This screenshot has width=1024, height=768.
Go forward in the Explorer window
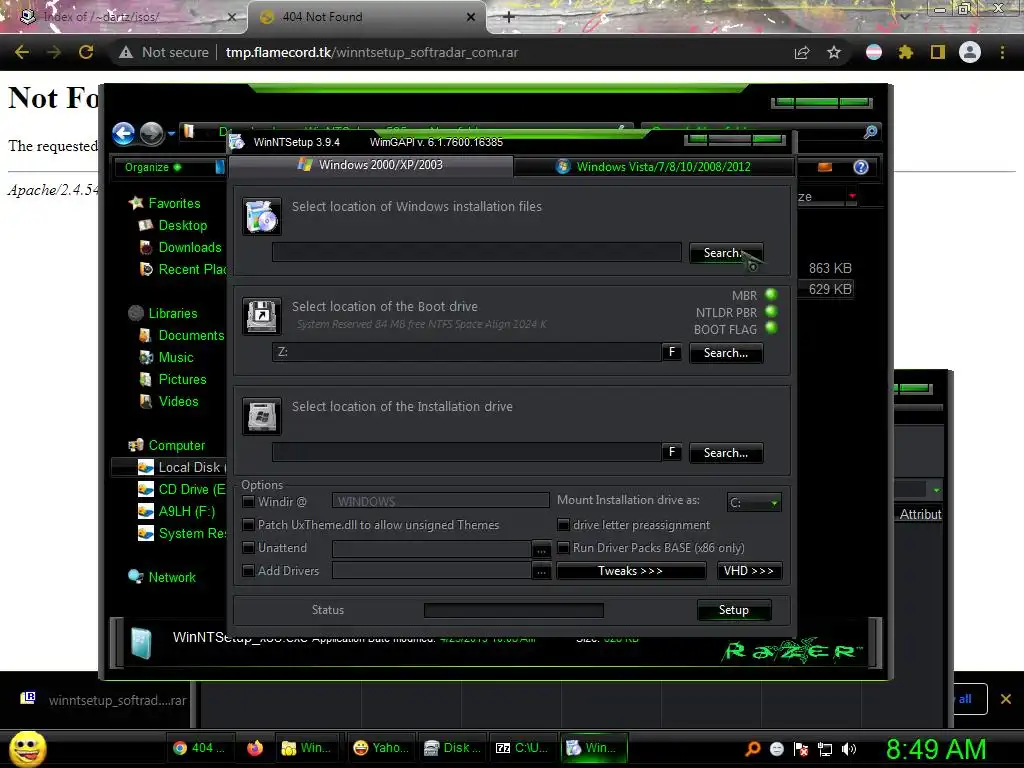click(x=152, y=133)
